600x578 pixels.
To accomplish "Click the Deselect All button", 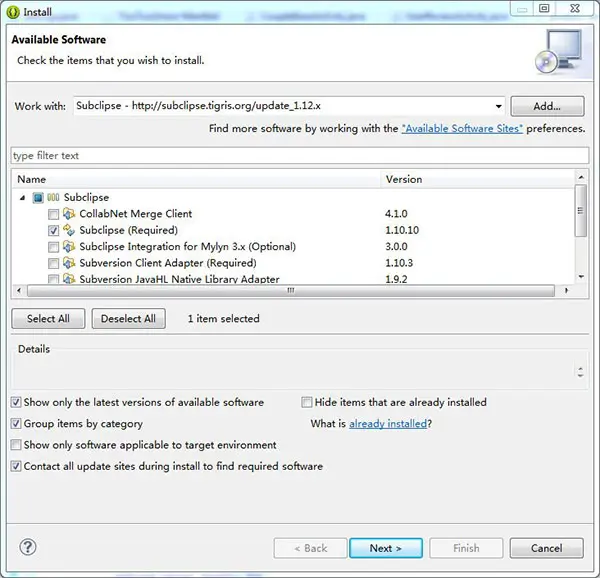I will [x=129, y=319].
